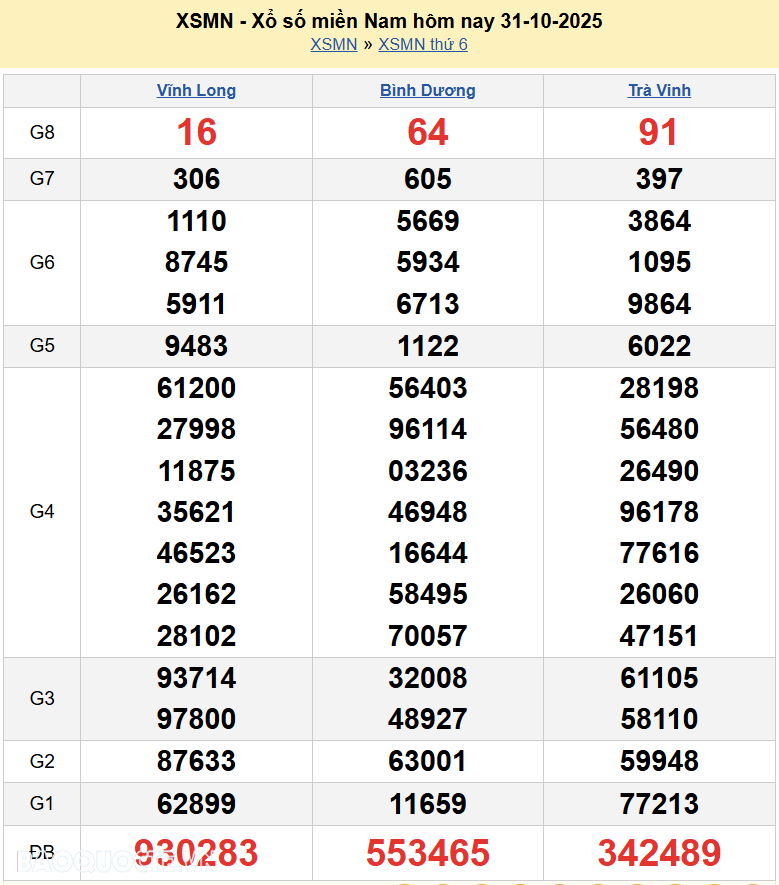Click the page title XSMN 31-10-2025
Viewport: 779px width, 885px height.
pos(389,20)
